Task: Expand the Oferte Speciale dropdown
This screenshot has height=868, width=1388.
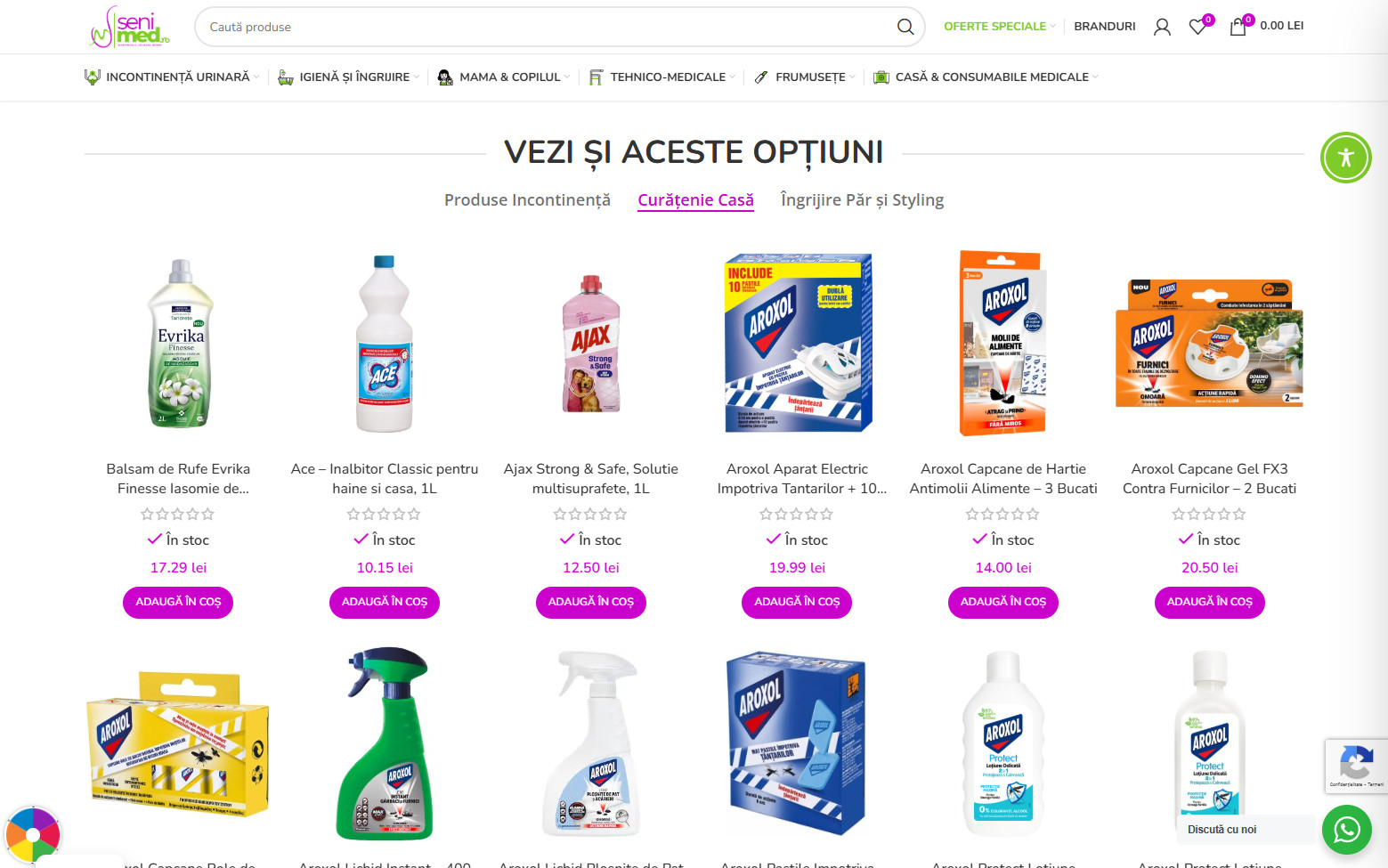Action: (x=999, y=27)
